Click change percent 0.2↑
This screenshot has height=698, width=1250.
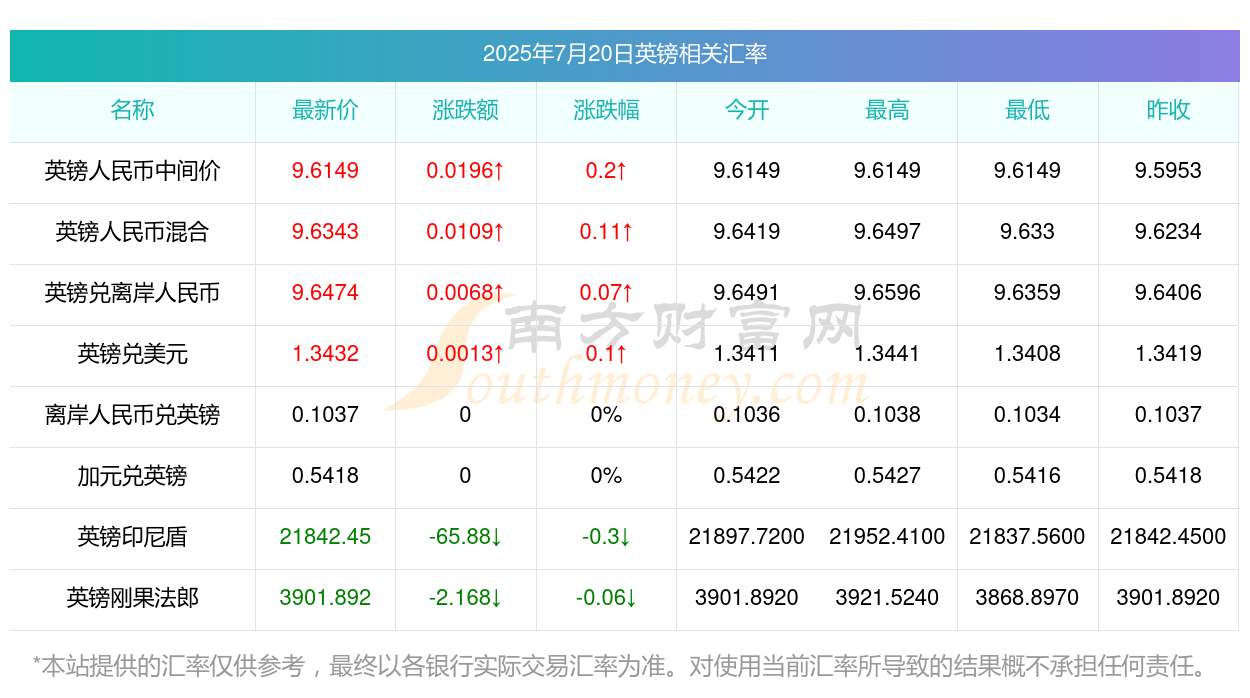[x=606, y=171]
